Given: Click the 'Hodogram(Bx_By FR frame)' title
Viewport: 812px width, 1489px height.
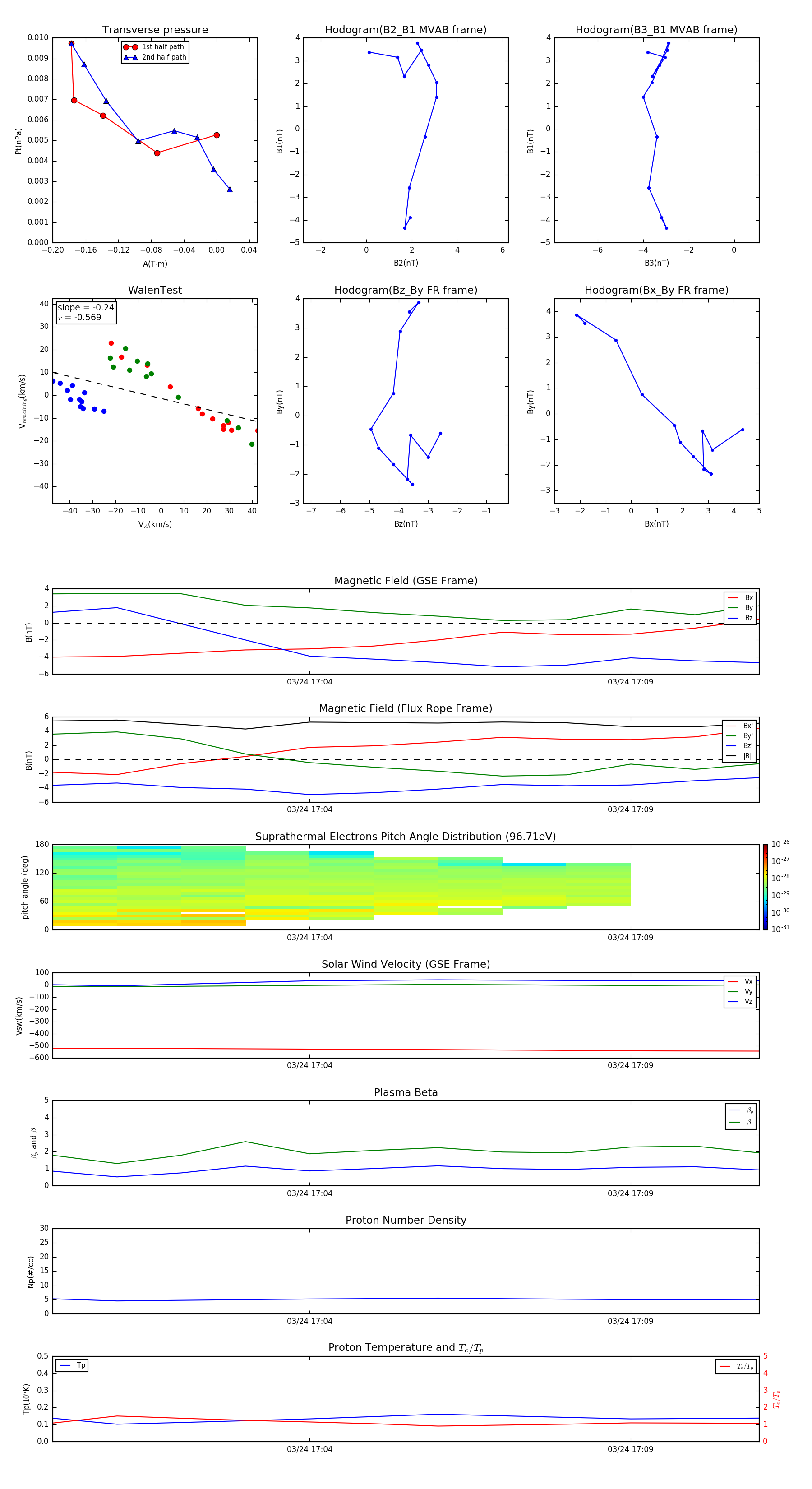Looking at the screenshot, I should tap(656, 290).
